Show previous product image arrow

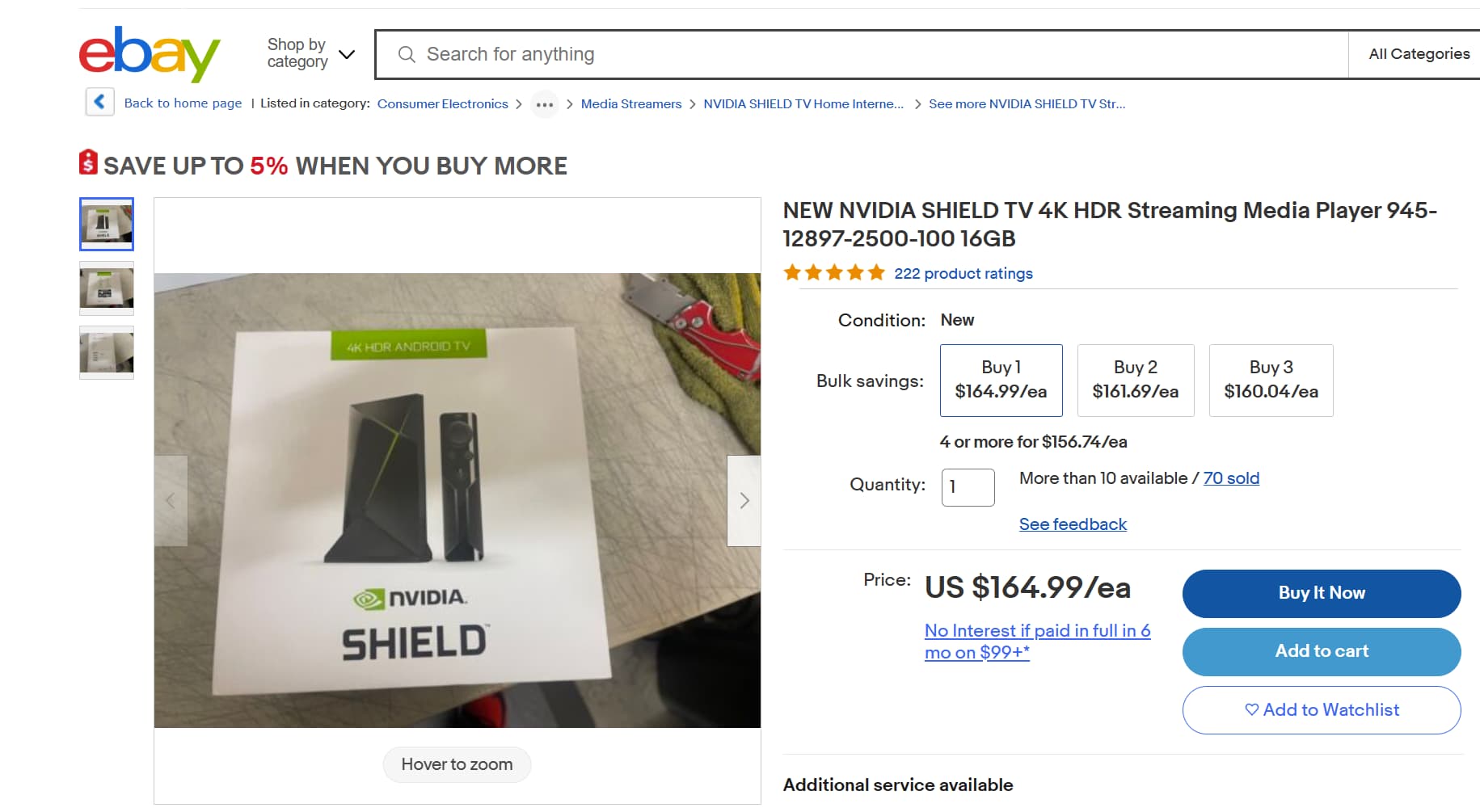point(171,501)
